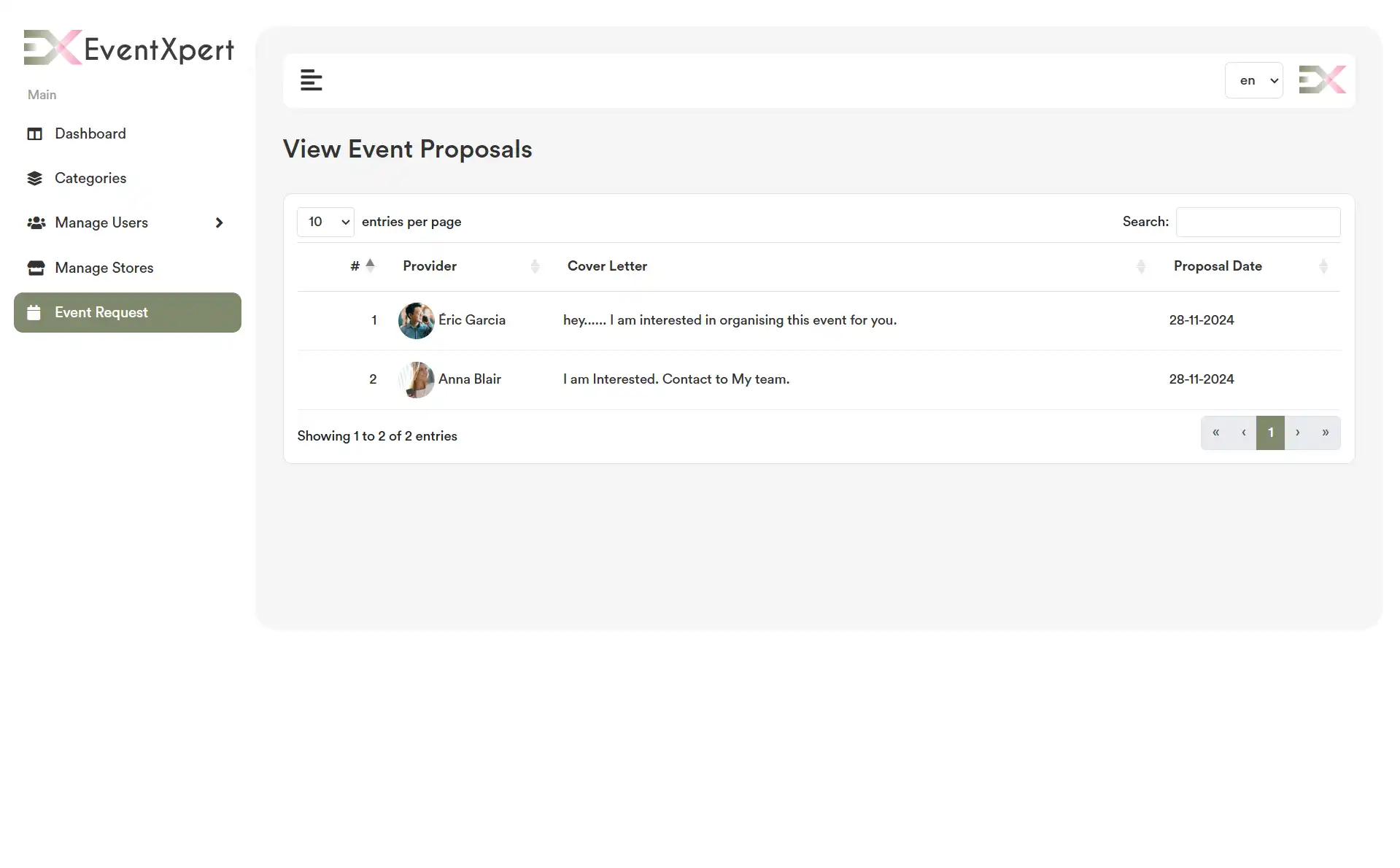
Task: Select the Dashboard icon in the sidebar
Action: point(34,133)
